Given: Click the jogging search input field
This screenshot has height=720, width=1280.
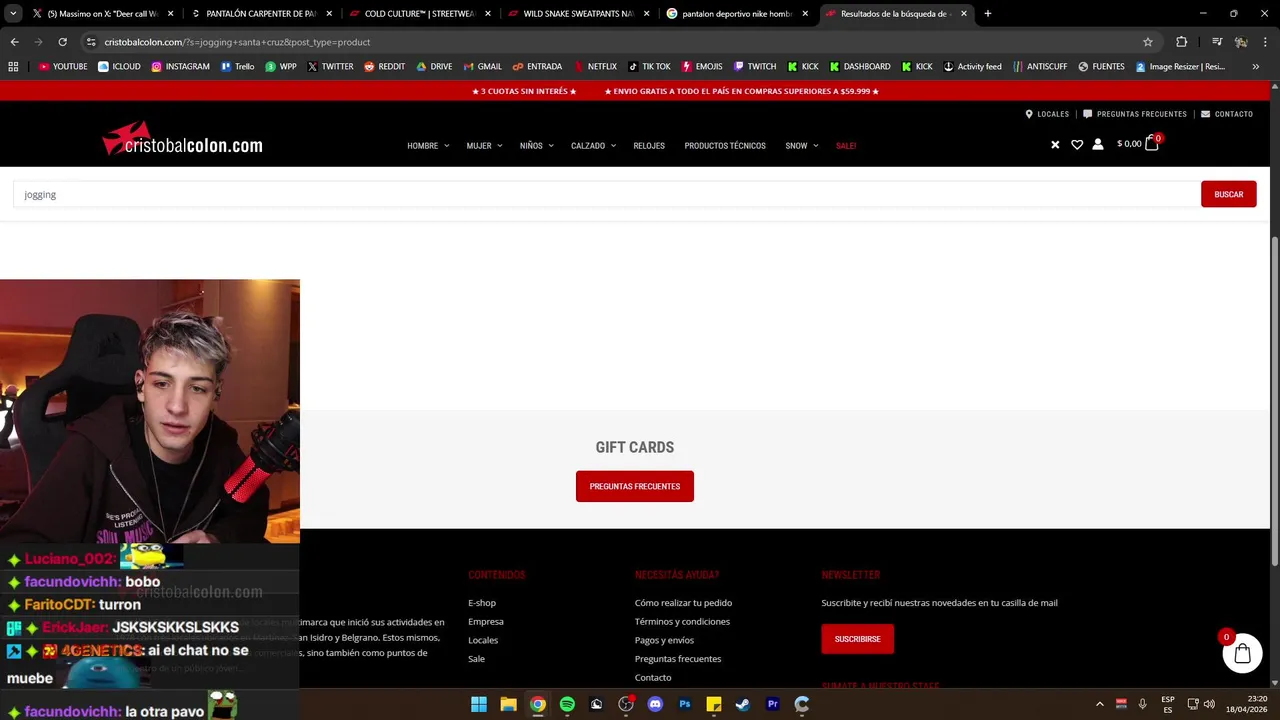Looking at the screenshot, I should click(x=606, y=194).
